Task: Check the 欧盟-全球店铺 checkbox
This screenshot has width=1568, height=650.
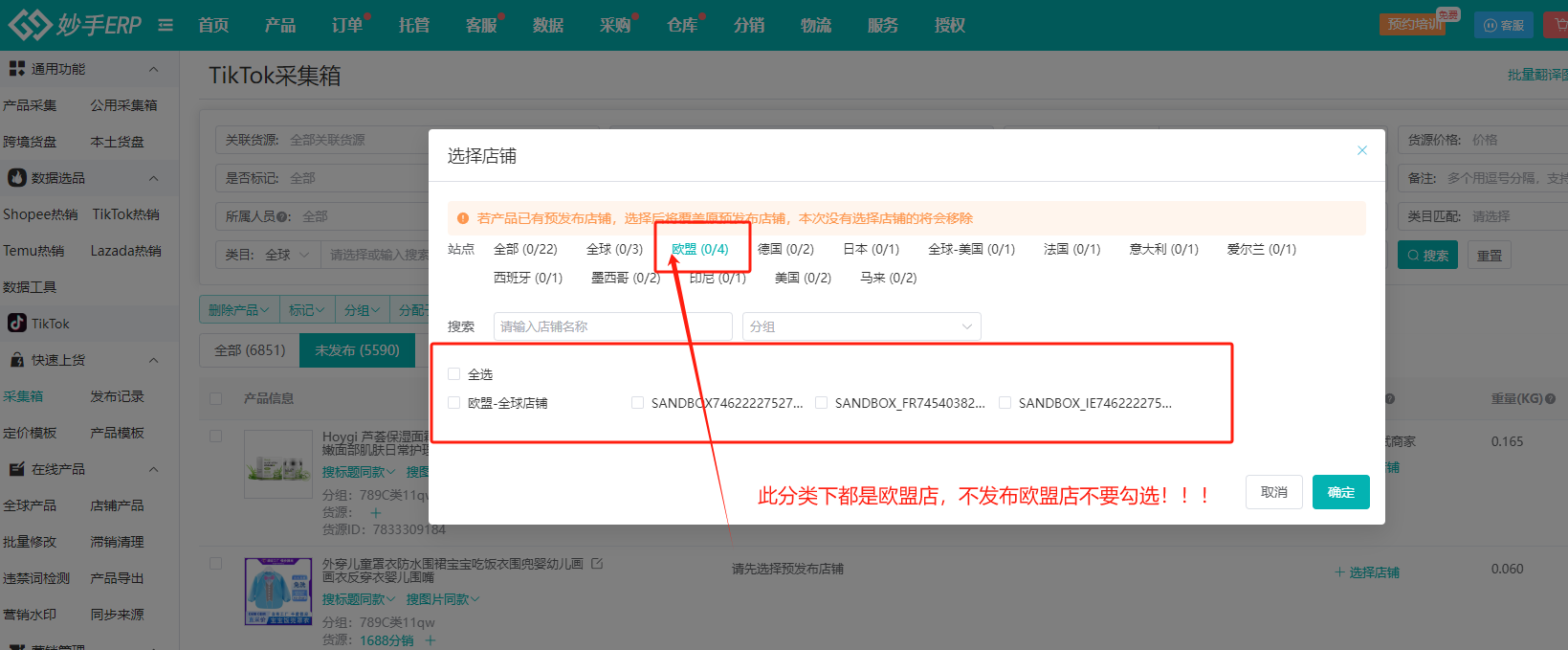Action: (x=454, y=403)
